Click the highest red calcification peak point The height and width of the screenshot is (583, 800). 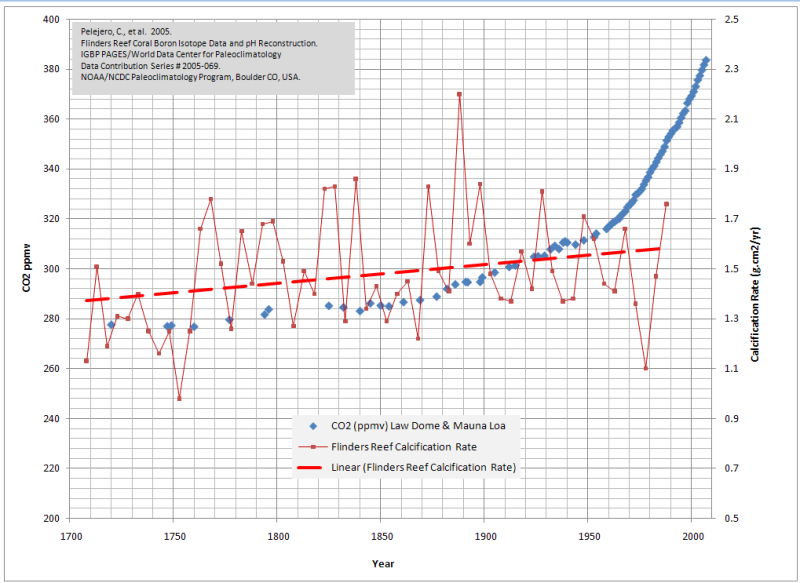459,94
